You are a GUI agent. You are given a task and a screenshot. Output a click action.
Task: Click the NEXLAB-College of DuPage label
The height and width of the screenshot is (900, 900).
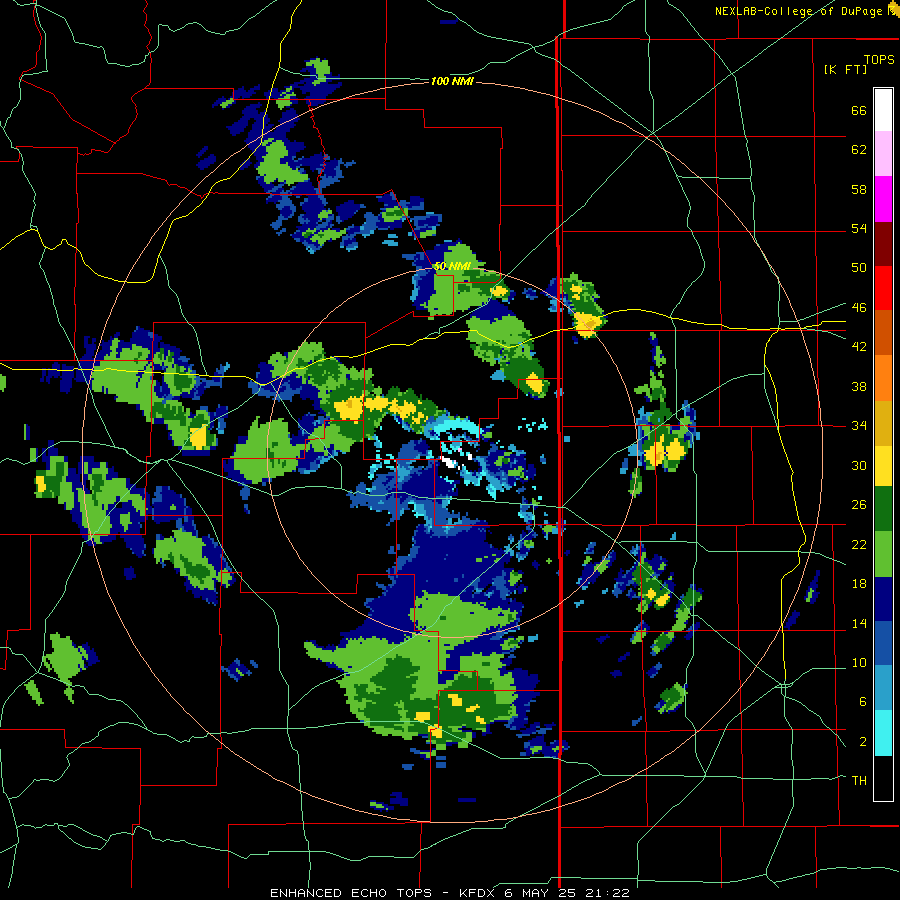[x=798, y=11]
